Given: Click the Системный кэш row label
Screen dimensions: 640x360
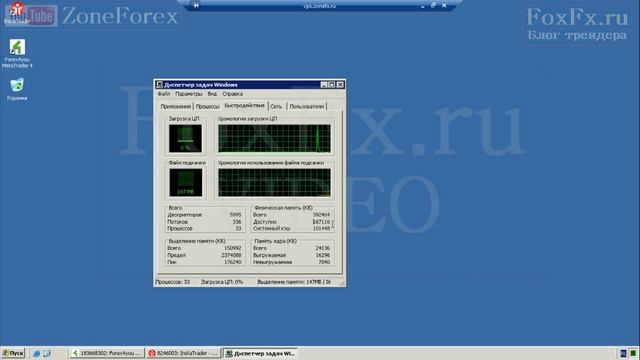Looking at the screenshot, I should click(x=271, y=229).
